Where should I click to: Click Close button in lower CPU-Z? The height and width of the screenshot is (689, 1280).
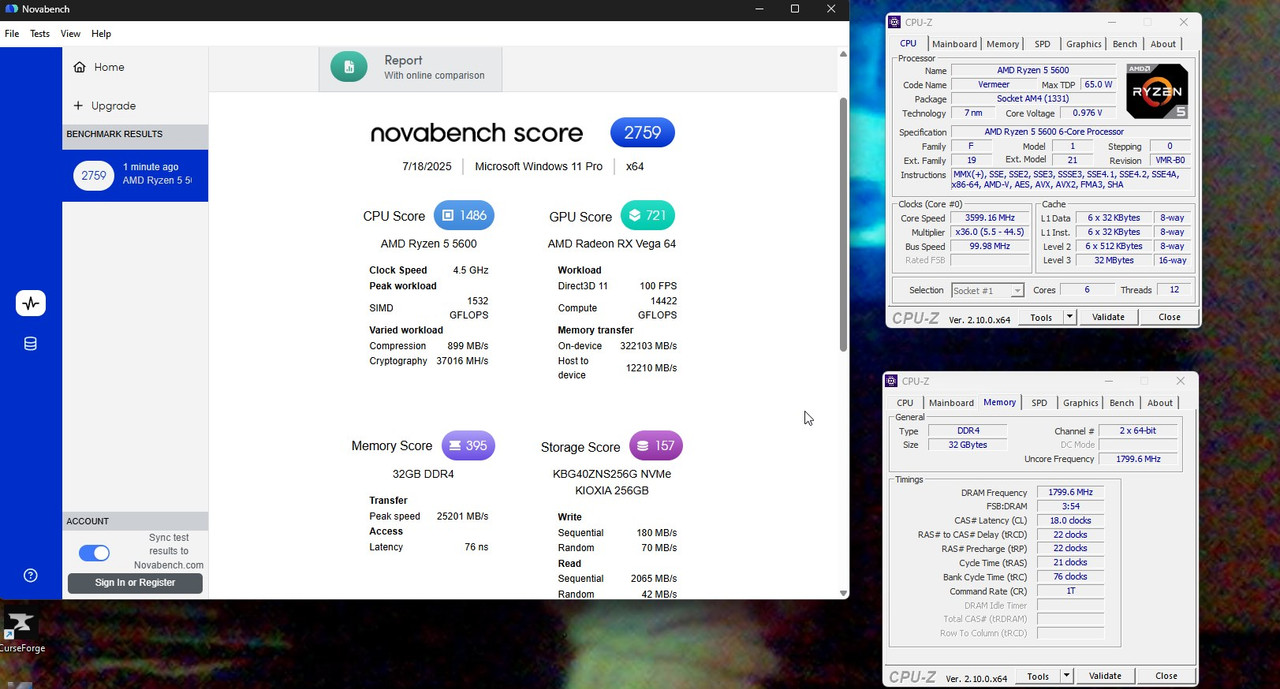pyautogui.click(x=1166, y=676)
